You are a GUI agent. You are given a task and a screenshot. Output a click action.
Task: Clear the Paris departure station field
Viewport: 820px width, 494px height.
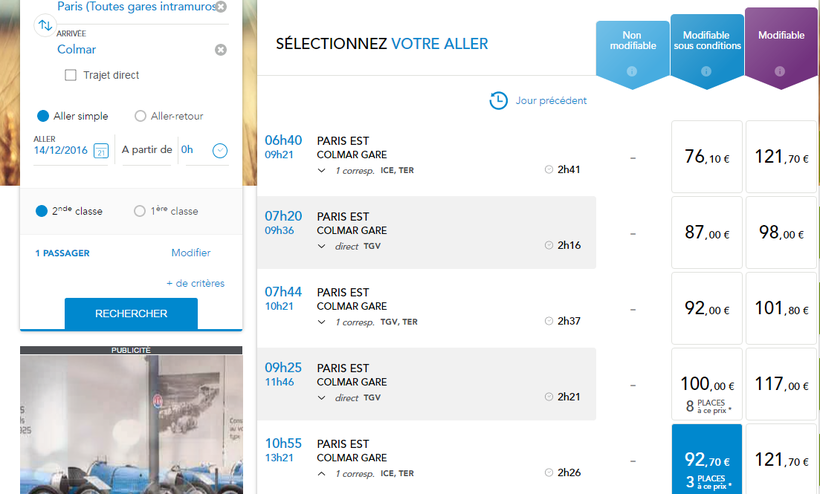click(220, 7)
